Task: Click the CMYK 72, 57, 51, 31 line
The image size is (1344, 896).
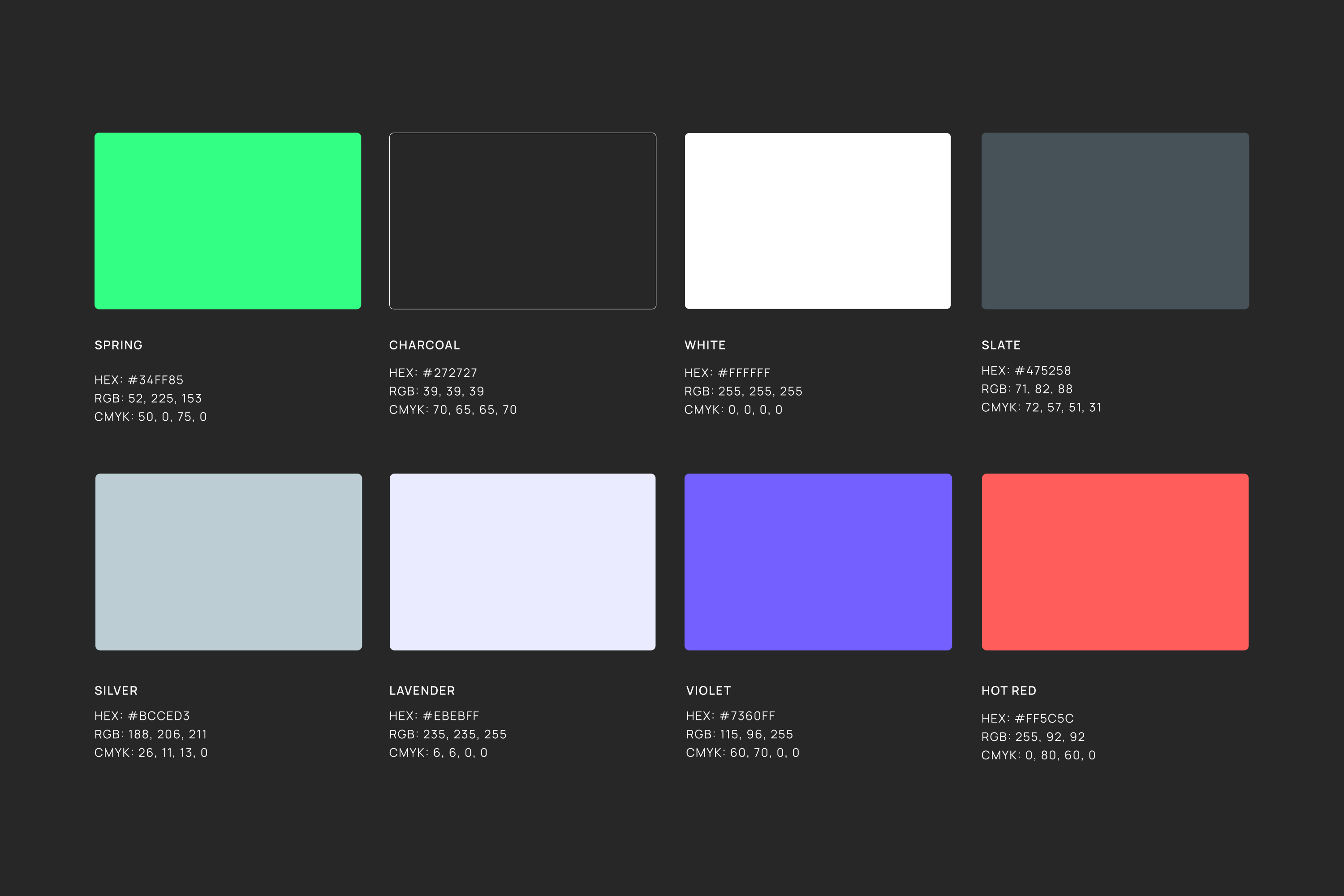Action: [x=1041, y=407]
